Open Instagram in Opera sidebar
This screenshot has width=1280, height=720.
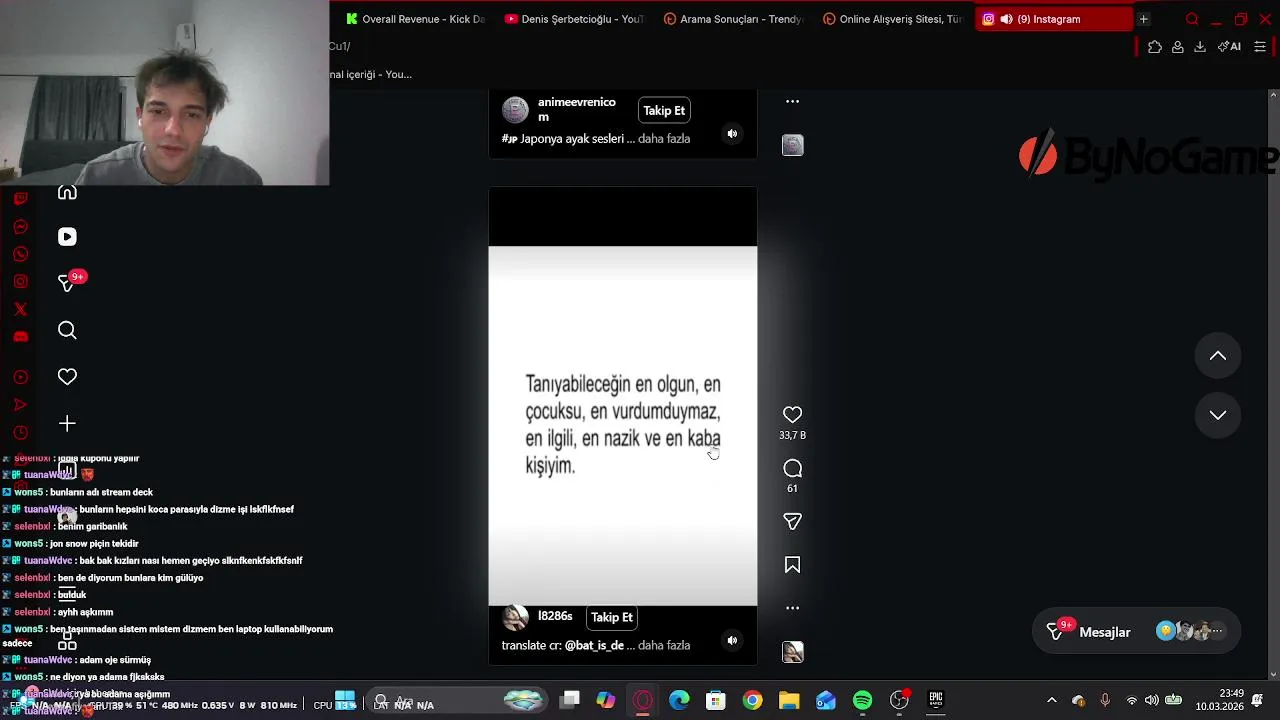coord(20,282)
